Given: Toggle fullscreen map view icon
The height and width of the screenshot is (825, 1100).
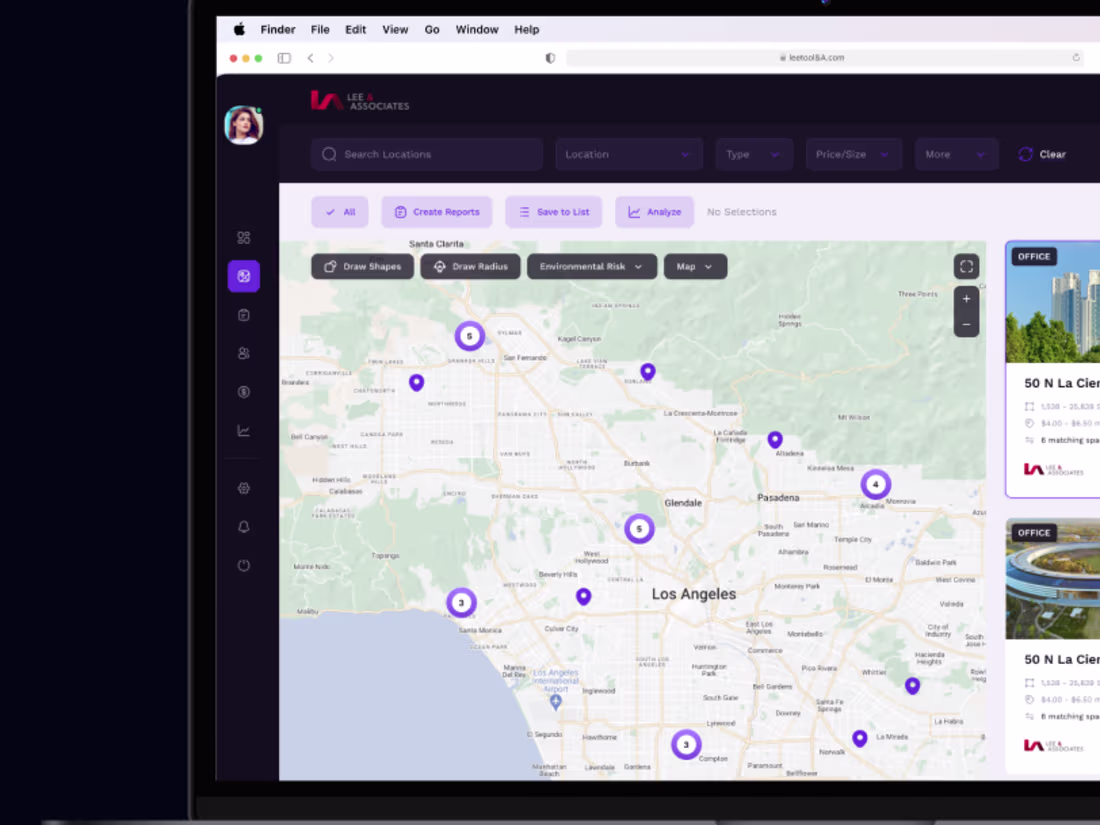Looking at the screenshot, I should [x=966, y=267].
